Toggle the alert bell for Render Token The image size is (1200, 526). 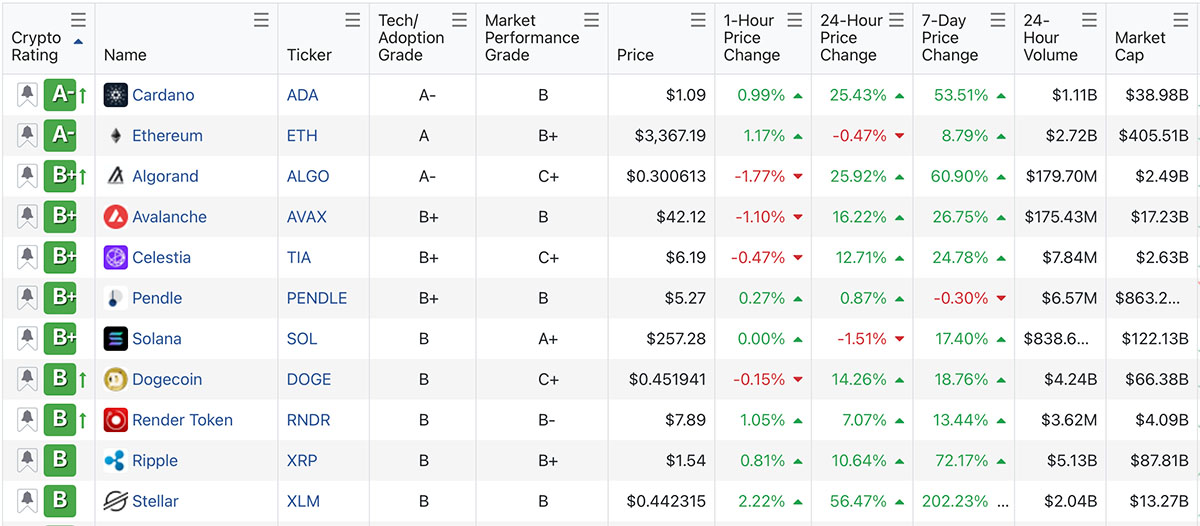(x=27, y=420)
